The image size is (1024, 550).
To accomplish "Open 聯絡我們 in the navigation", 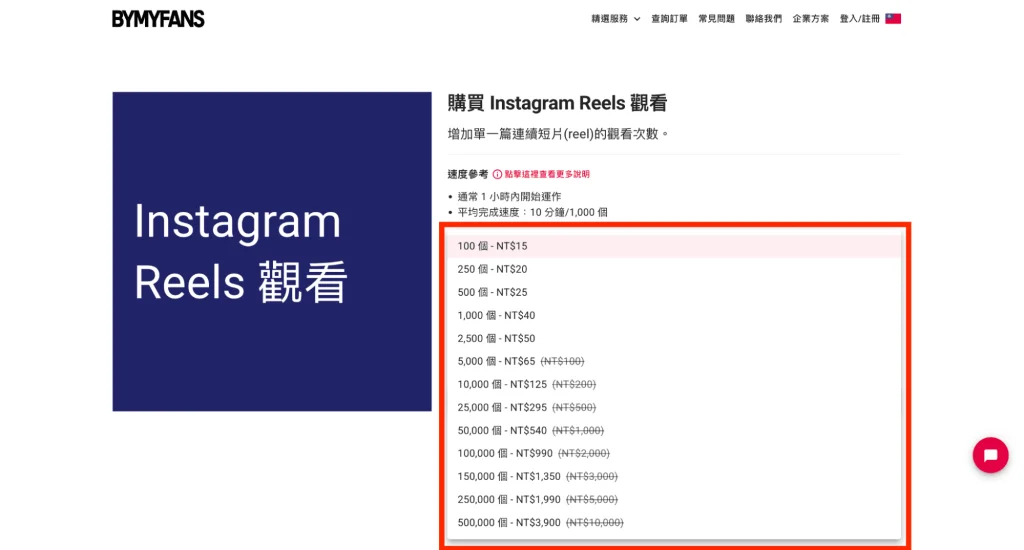I will tap(763, 19).
